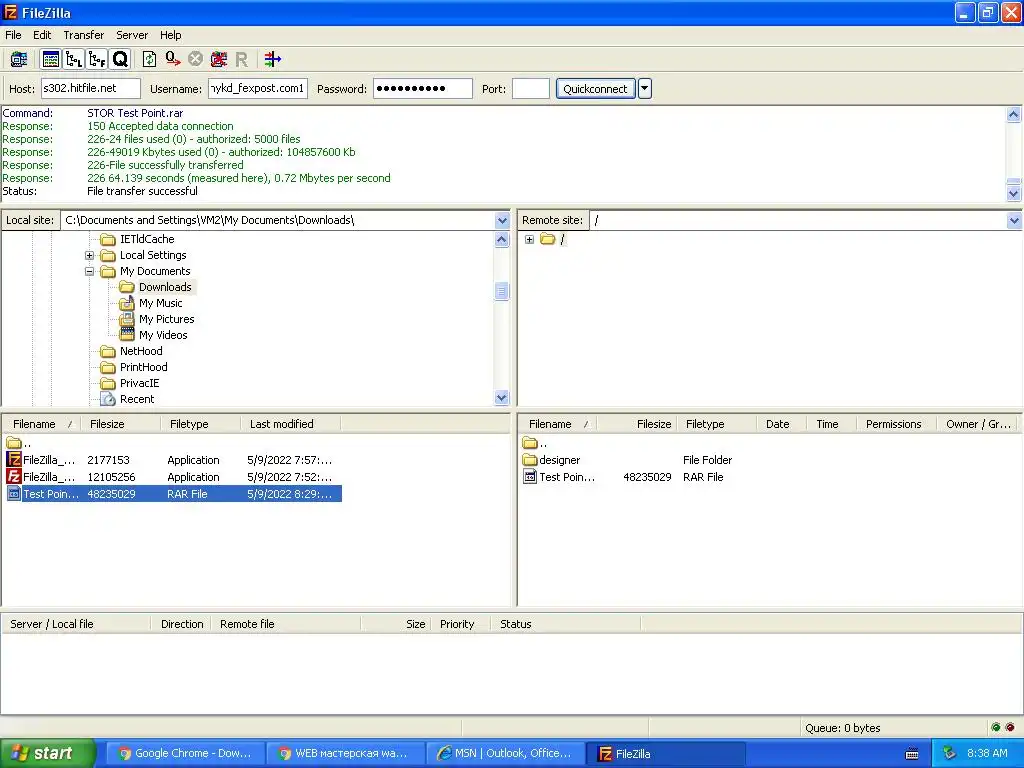Image resolution: width=1024 pixels, height=768 pixels.
Task: Open the Site Manager toolbar icon
Action: pyautogui.click(x=19, y=59)
